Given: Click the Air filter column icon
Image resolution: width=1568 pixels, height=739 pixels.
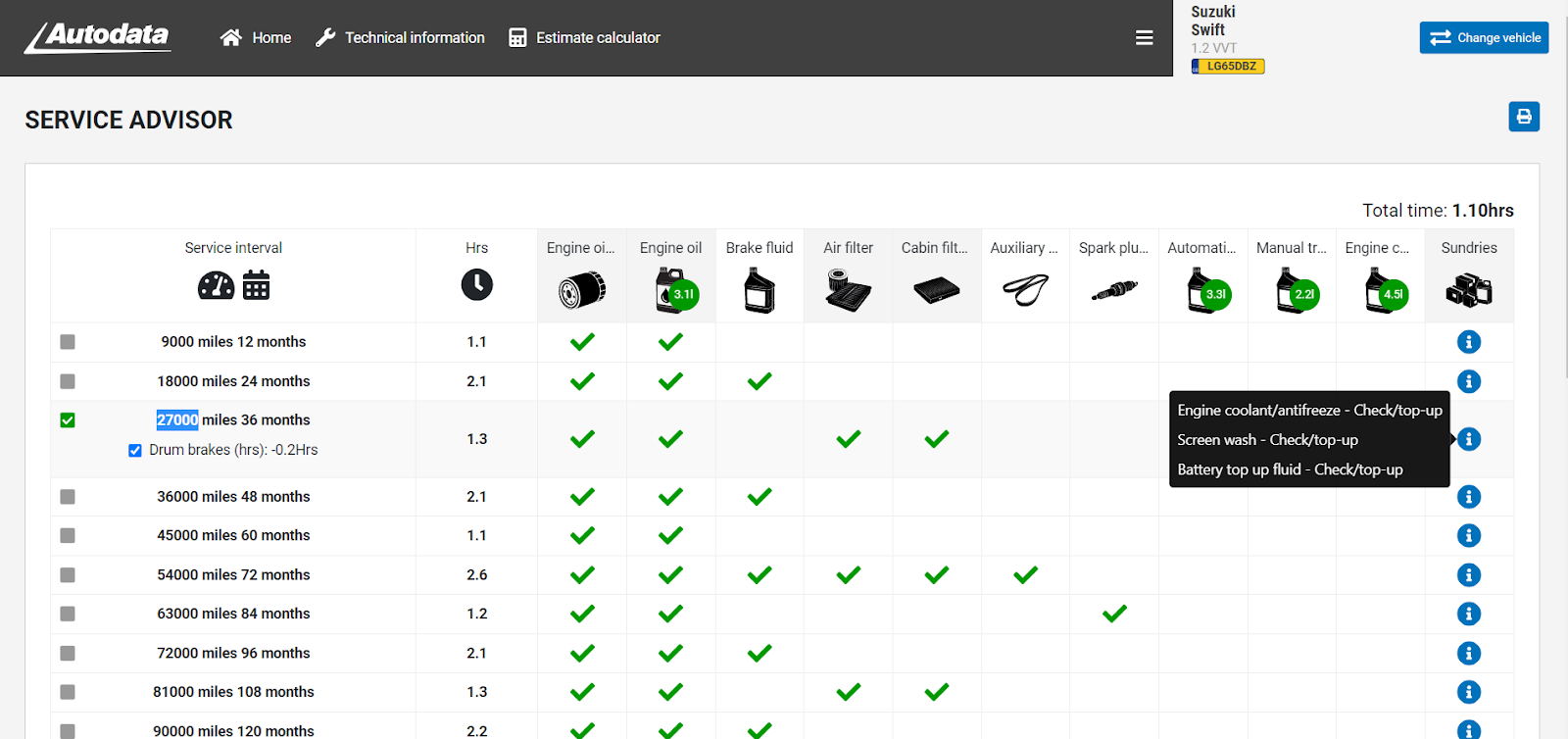Looking at the screenshot, I should click(848, 290).
